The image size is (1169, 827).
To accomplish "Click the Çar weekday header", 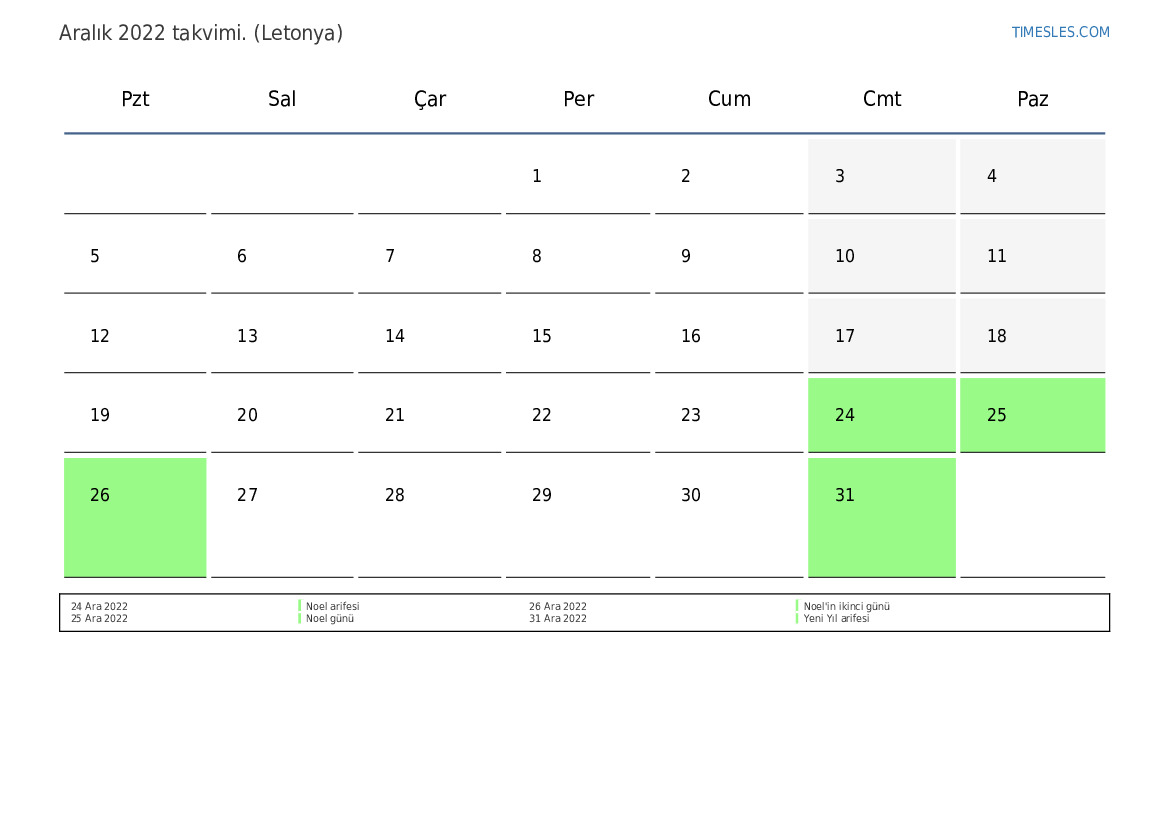I will tap(430, 99).
